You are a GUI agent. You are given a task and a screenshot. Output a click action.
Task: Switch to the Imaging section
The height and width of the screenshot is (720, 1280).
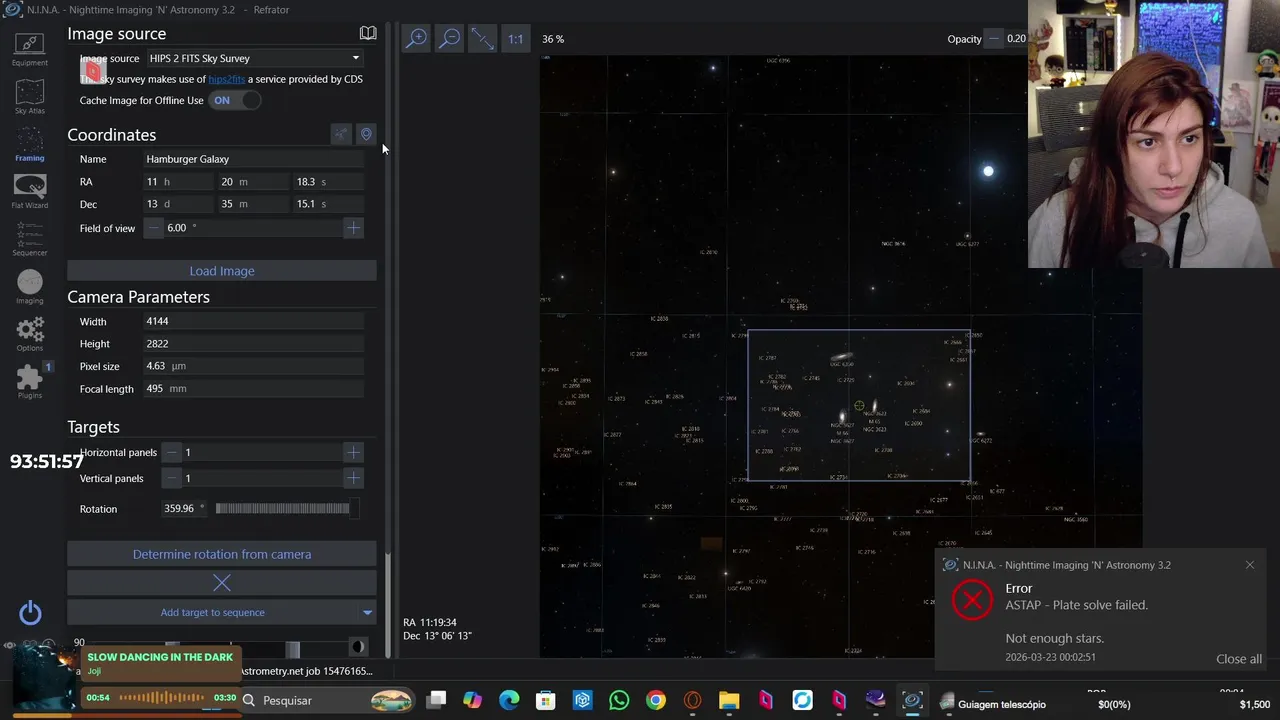pyautogui.click(x=30, y=287)
